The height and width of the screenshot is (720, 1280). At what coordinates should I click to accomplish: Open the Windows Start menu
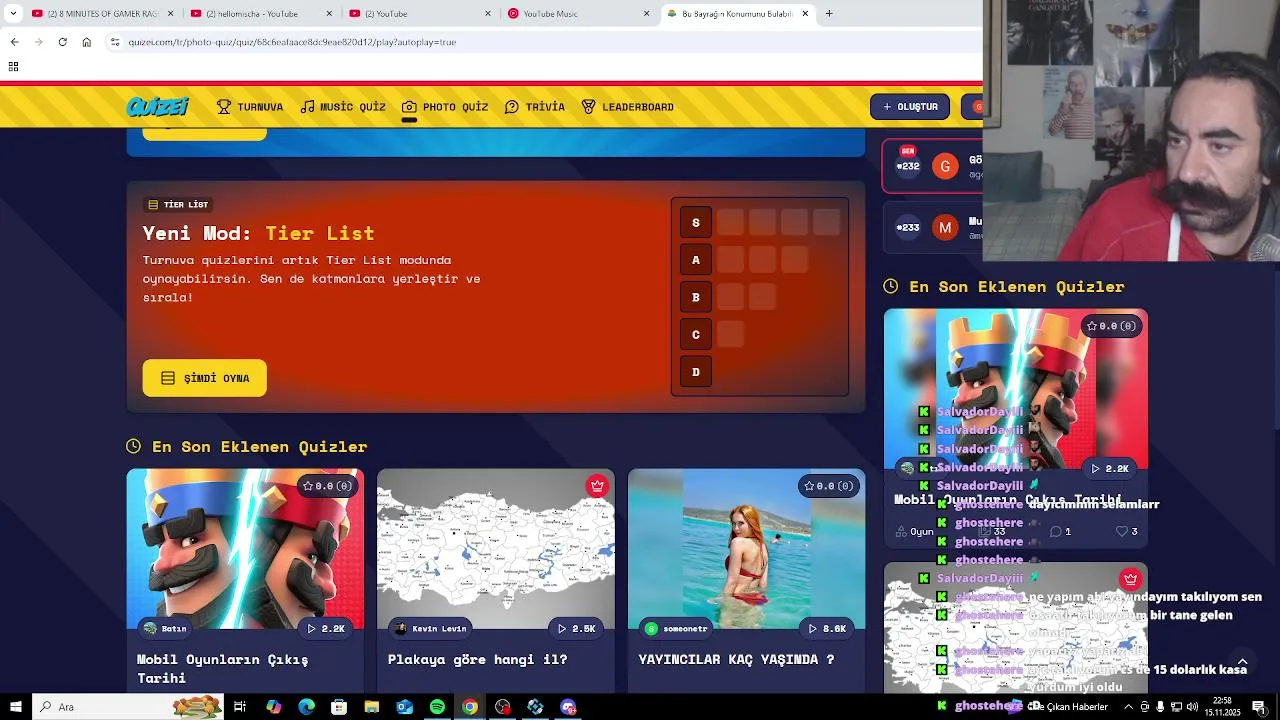15,707
